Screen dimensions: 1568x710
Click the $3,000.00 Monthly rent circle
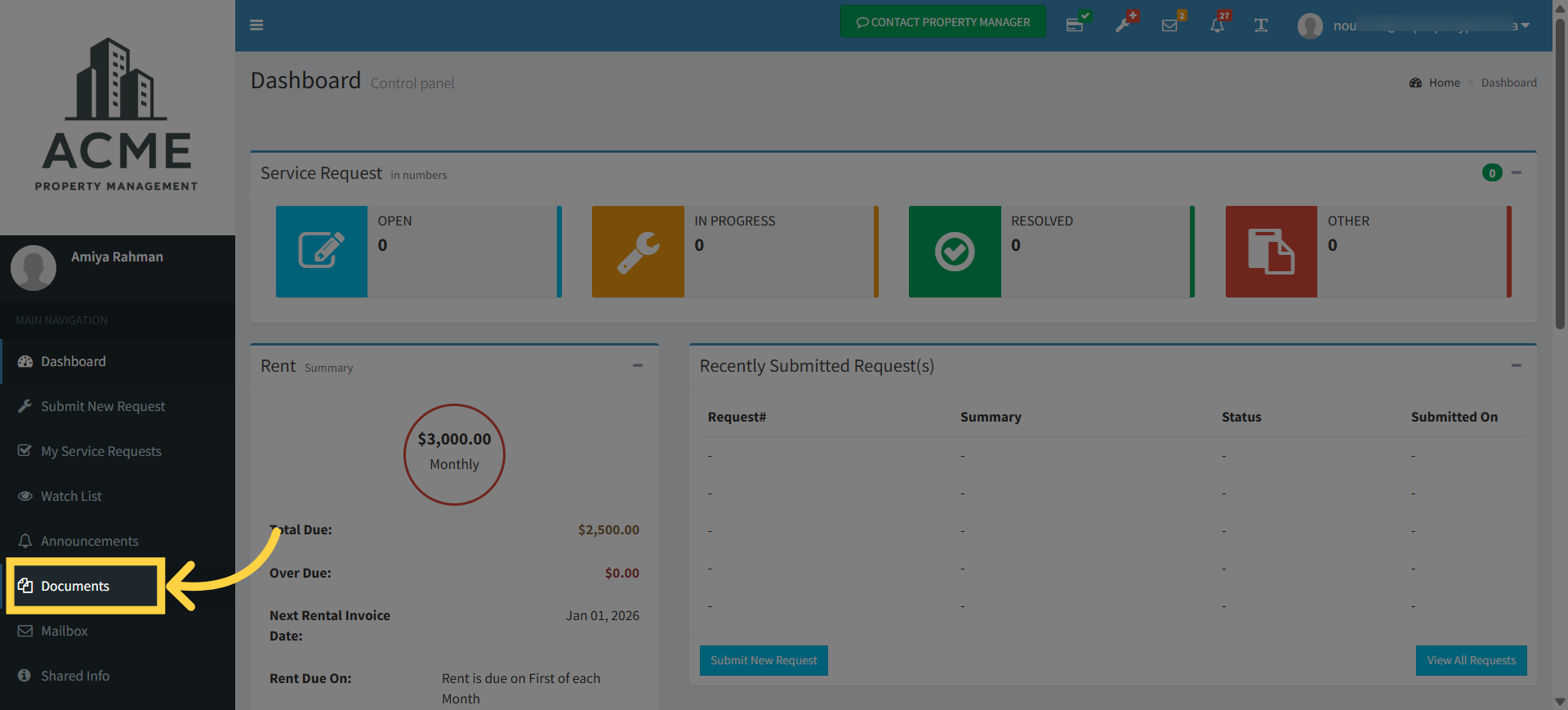455,454
